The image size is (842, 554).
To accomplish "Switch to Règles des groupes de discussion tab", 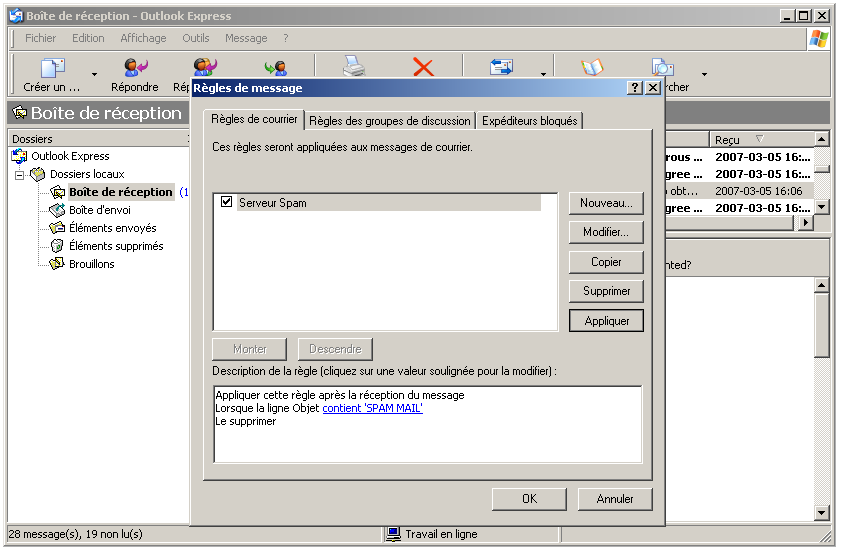I will 390,121.
